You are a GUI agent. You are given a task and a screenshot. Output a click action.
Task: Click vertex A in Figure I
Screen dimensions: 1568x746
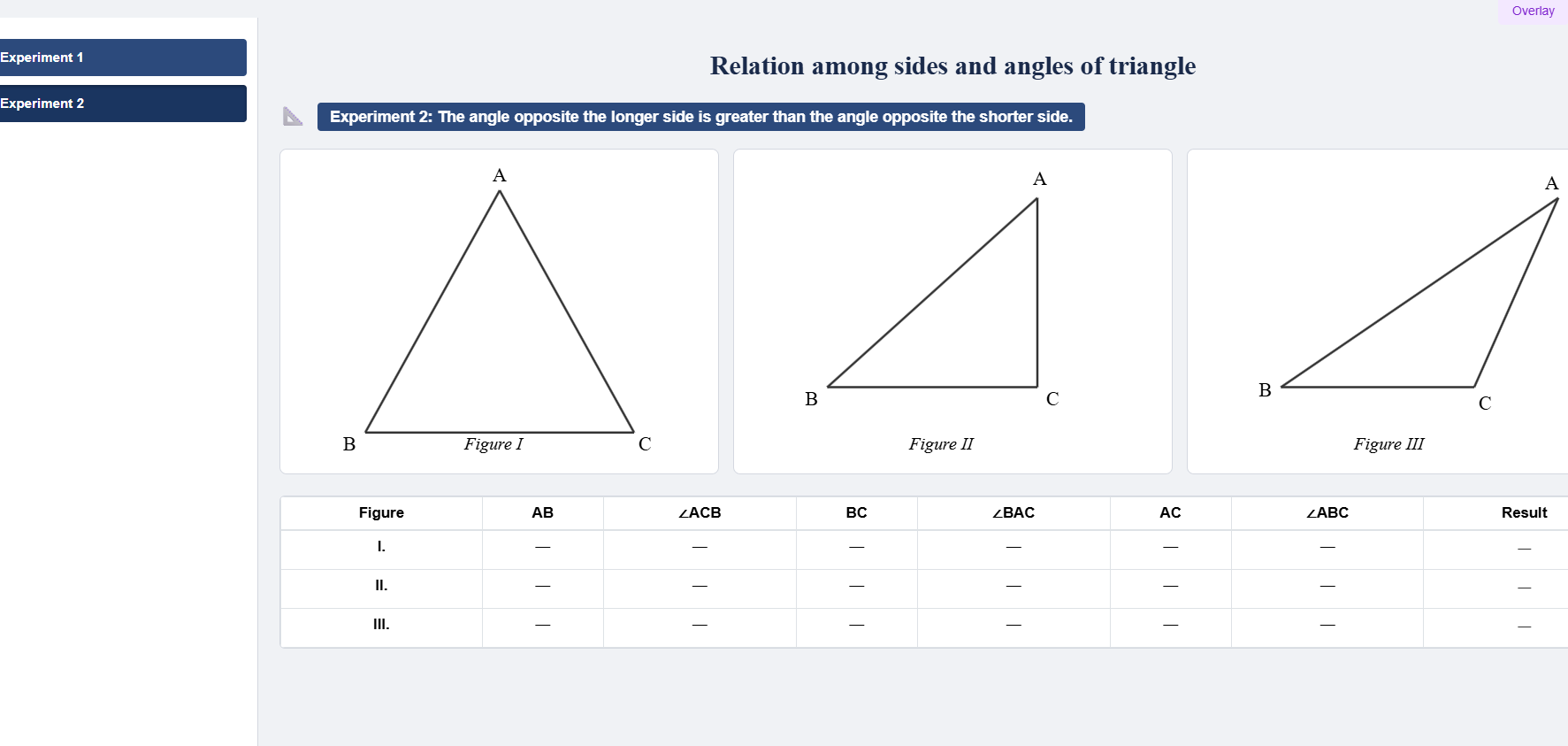pyautogui.click(x=500, y=174)
